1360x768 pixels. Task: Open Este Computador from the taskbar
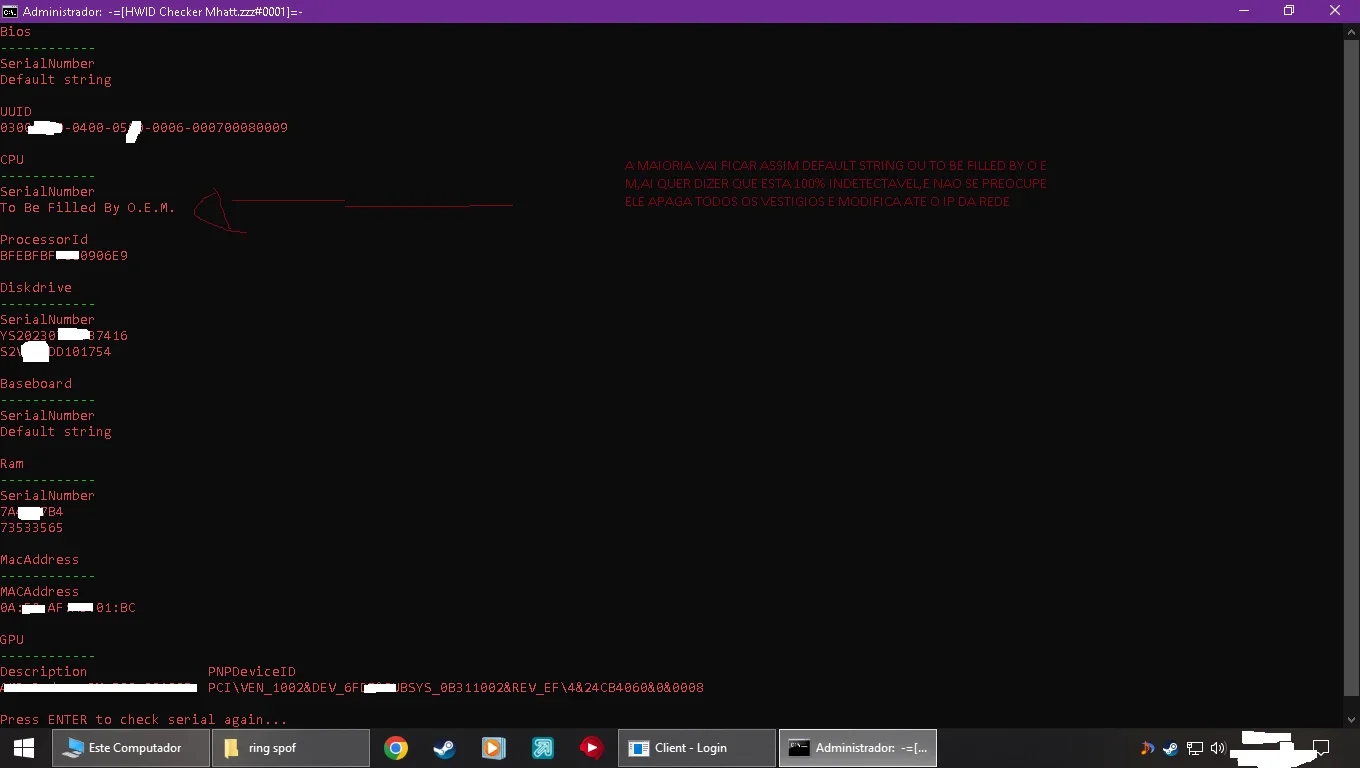click(x=132, y=748)
